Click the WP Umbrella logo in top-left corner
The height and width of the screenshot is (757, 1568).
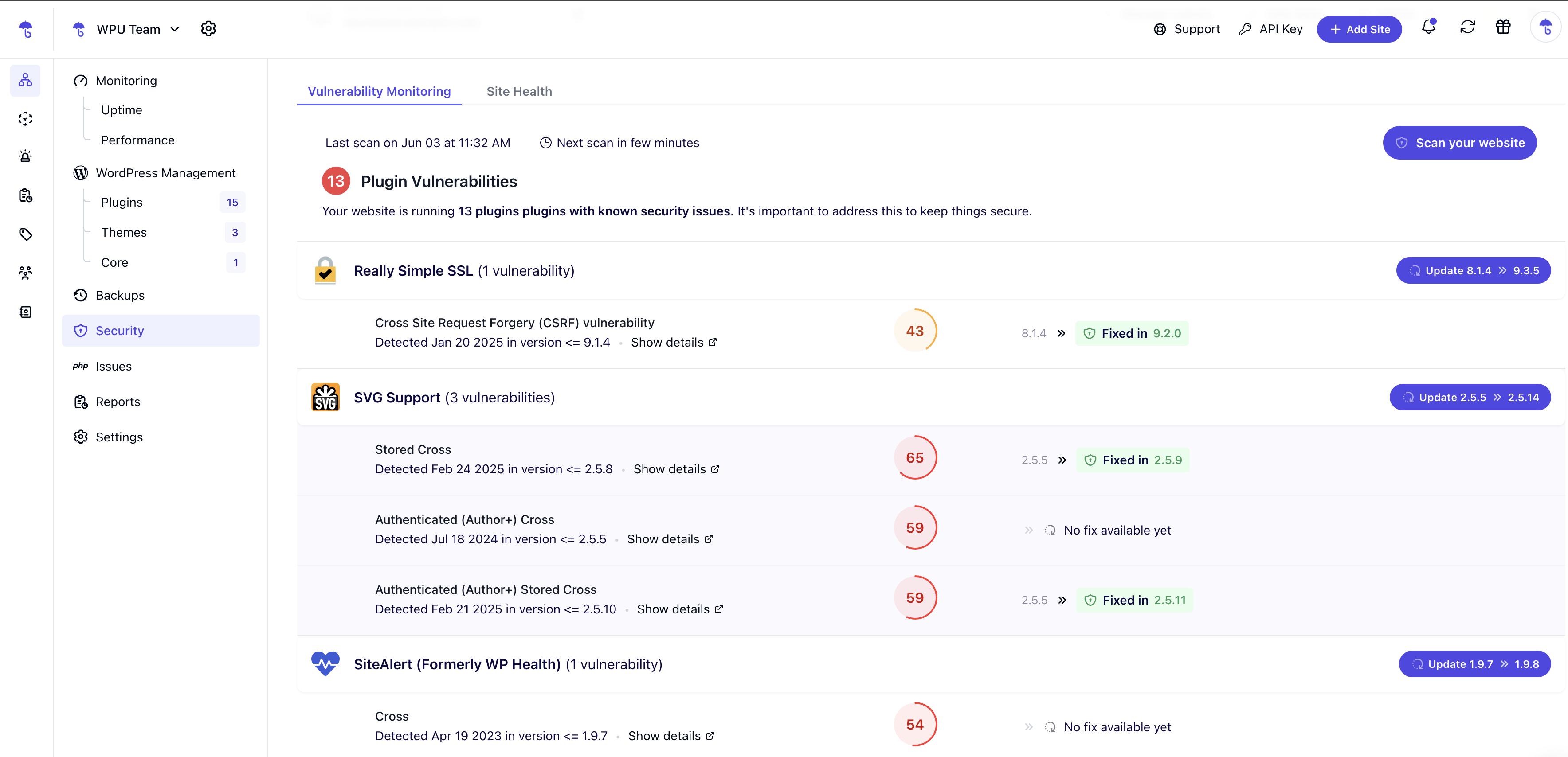[x=26, y=29]
